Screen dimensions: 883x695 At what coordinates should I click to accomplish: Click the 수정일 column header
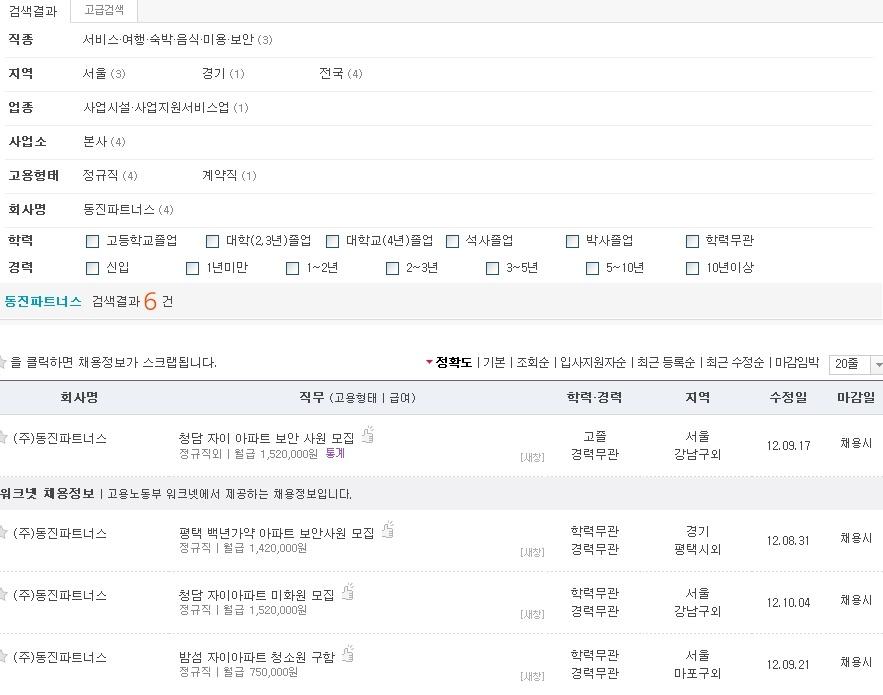coord(788,398)
